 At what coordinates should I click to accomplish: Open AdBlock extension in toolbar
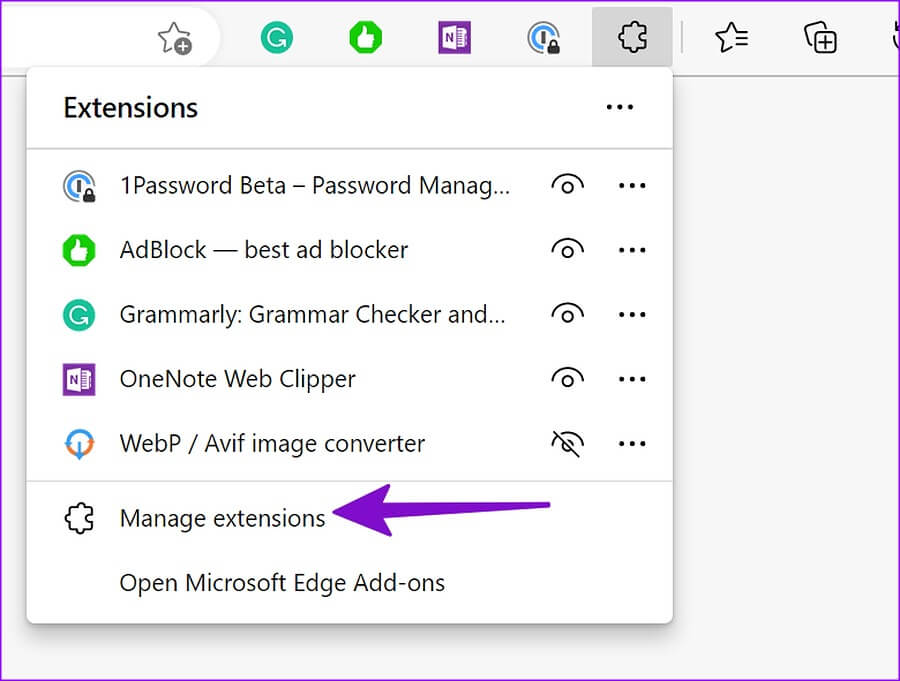(x=366, y=38)
